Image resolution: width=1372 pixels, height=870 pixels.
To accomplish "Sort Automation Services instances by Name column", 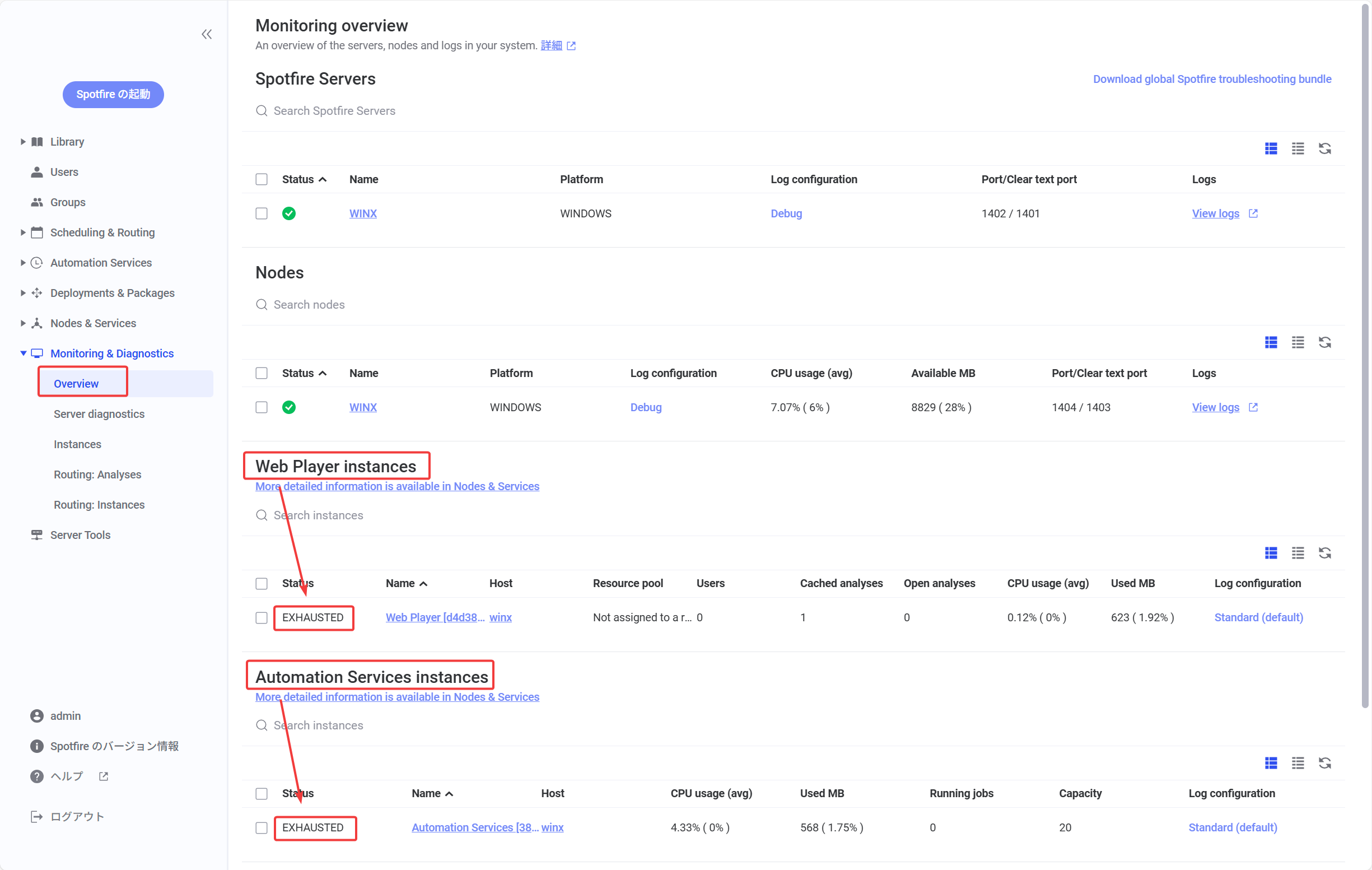I will tap(432, 794).
